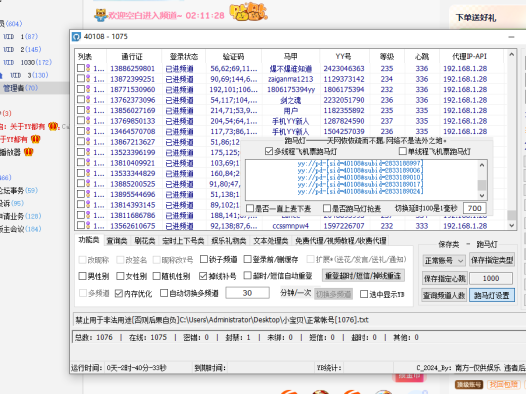Viewport: 526px width, 394px height.
Task: Click the YY号 cell 2423046363
Action: (344, 68)
